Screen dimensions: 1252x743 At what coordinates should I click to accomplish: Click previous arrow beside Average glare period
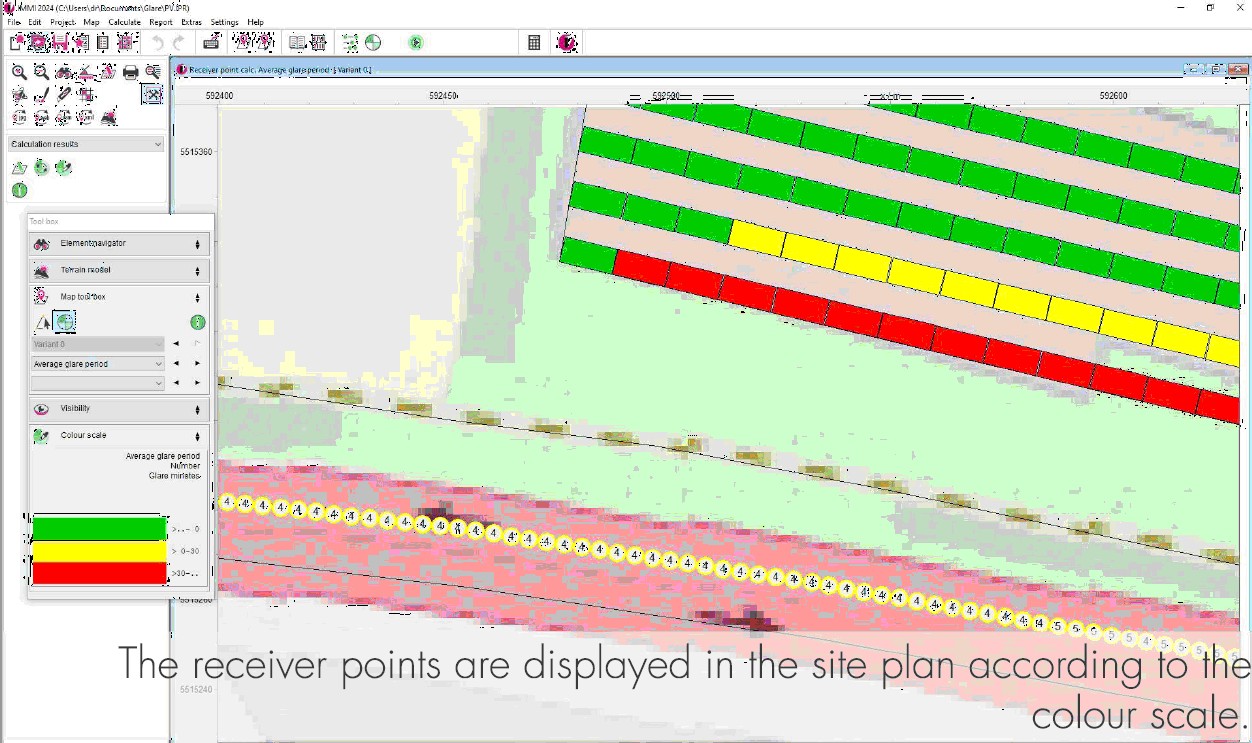tap(177, 364)
